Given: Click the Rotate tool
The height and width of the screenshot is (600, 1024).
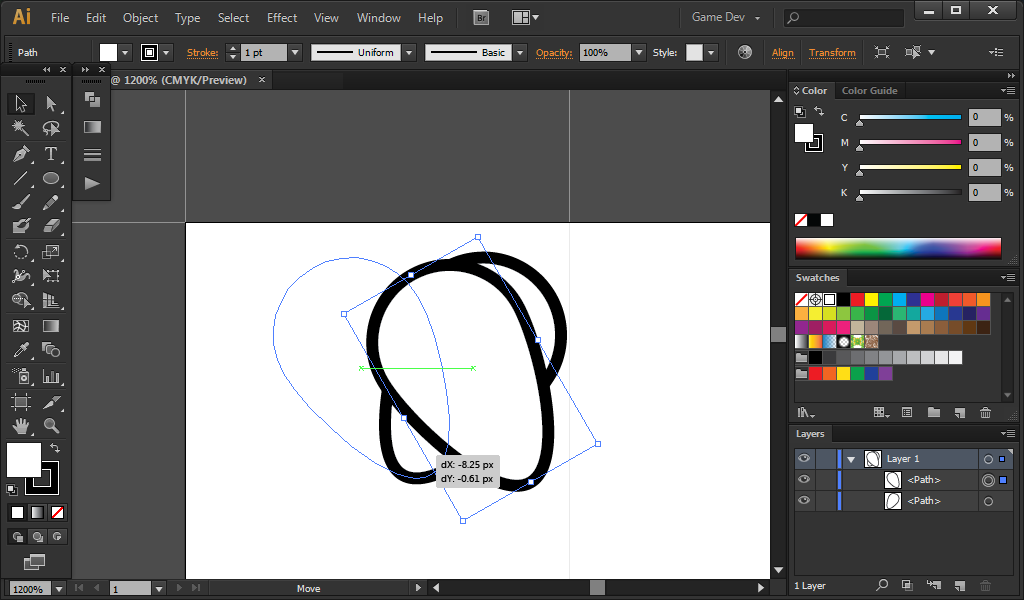Looking at the screenshot, I should click(20, 252).
